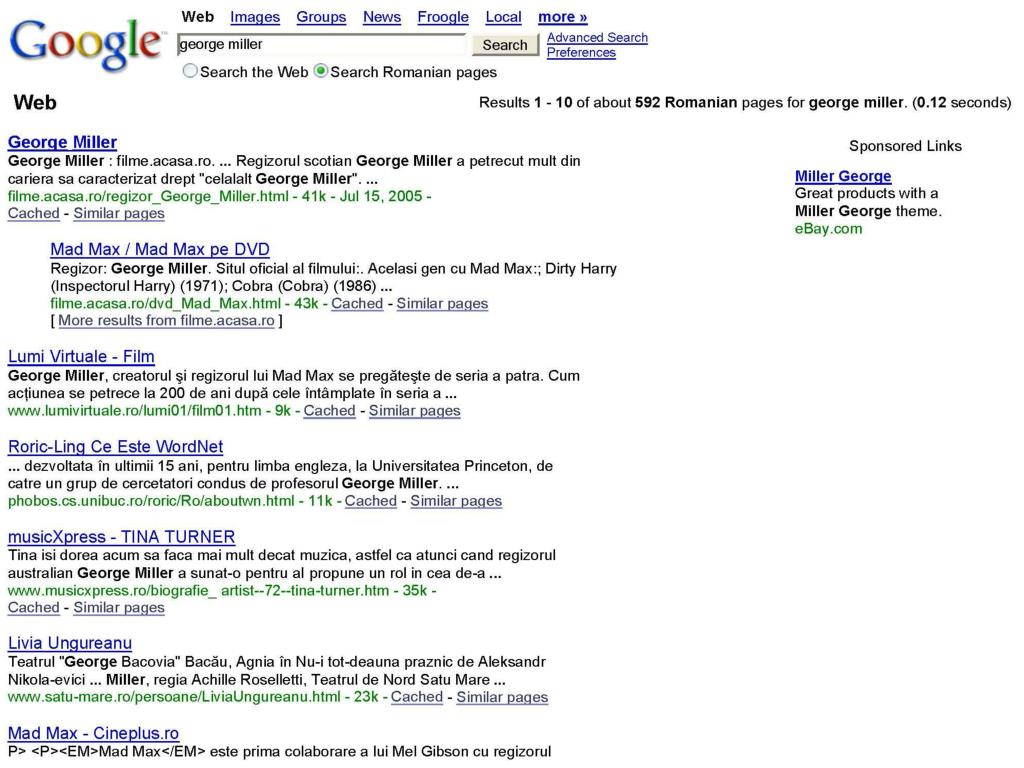Select the 'Search the Web' radio button
Image resolution: width=1024 pixels, height=768 pixels.
(190, 71)
